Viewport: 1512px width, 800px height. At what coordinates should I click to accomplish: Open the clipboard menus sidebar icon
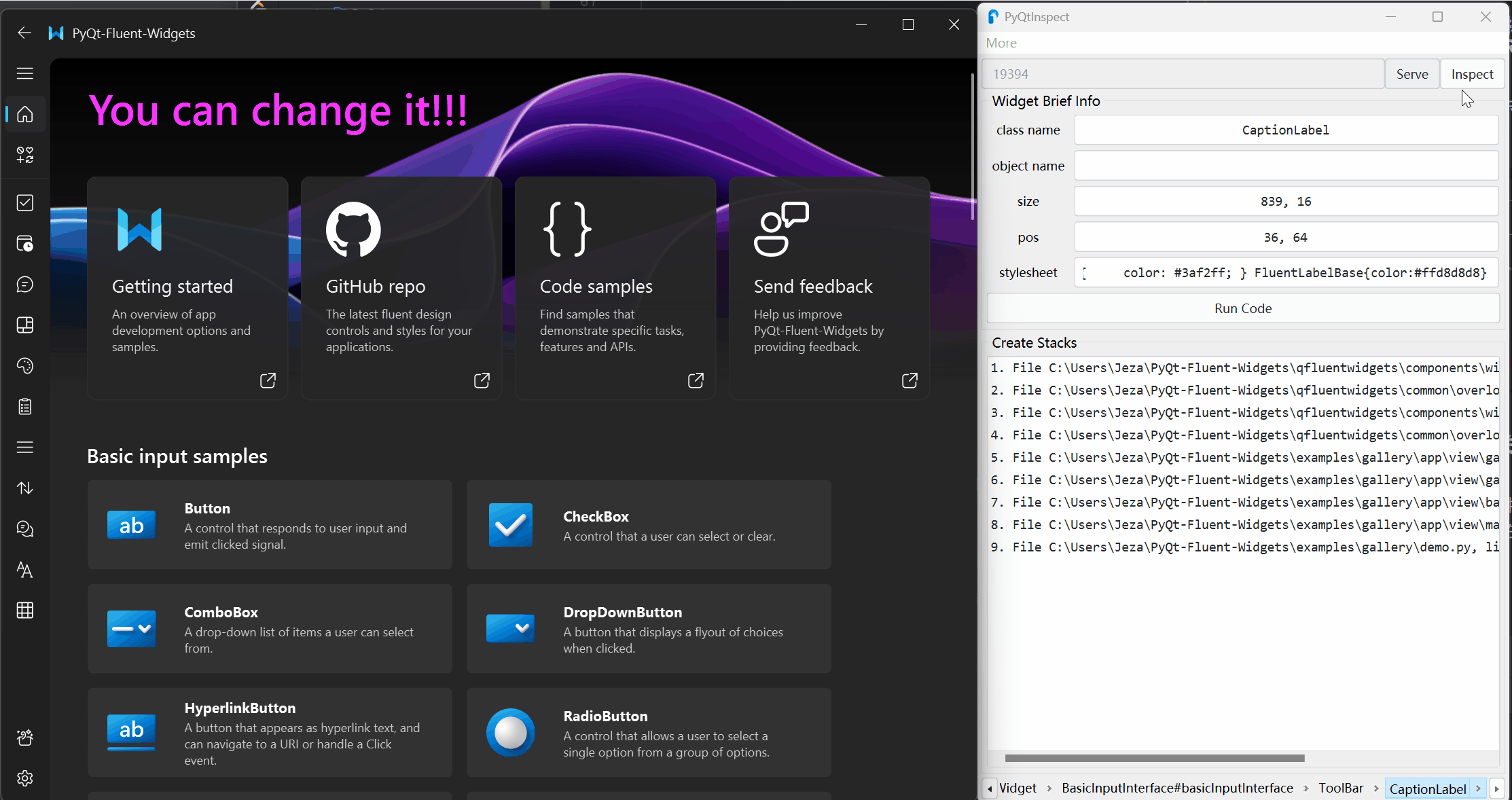25,406
